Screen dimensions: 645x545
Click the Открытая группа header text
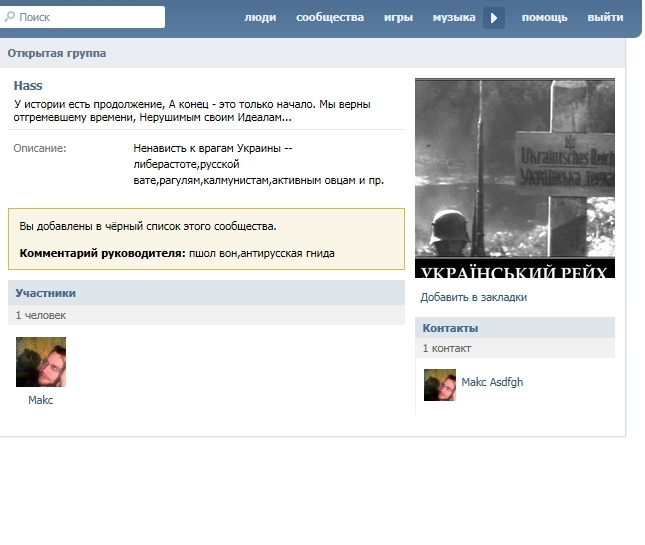coord(57,53)
